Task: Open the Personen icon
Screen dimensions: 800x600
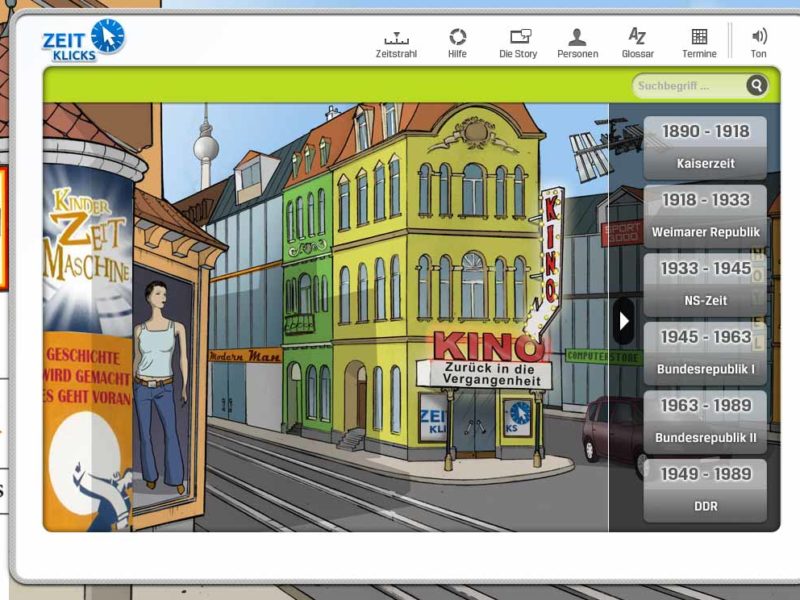Action: (x=577, y=43)
